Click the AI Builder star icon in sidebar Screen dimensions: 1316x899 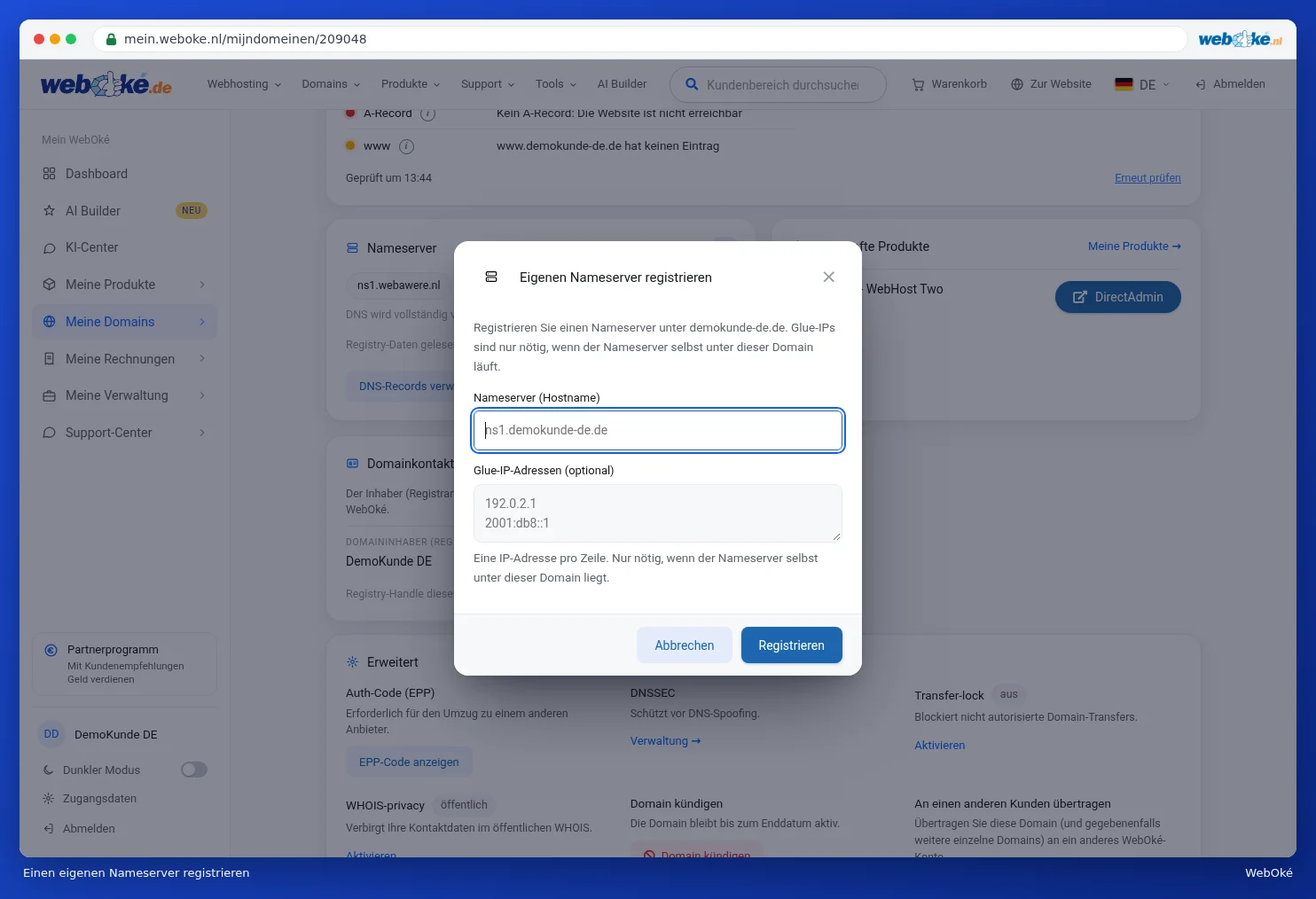point(49,211)
